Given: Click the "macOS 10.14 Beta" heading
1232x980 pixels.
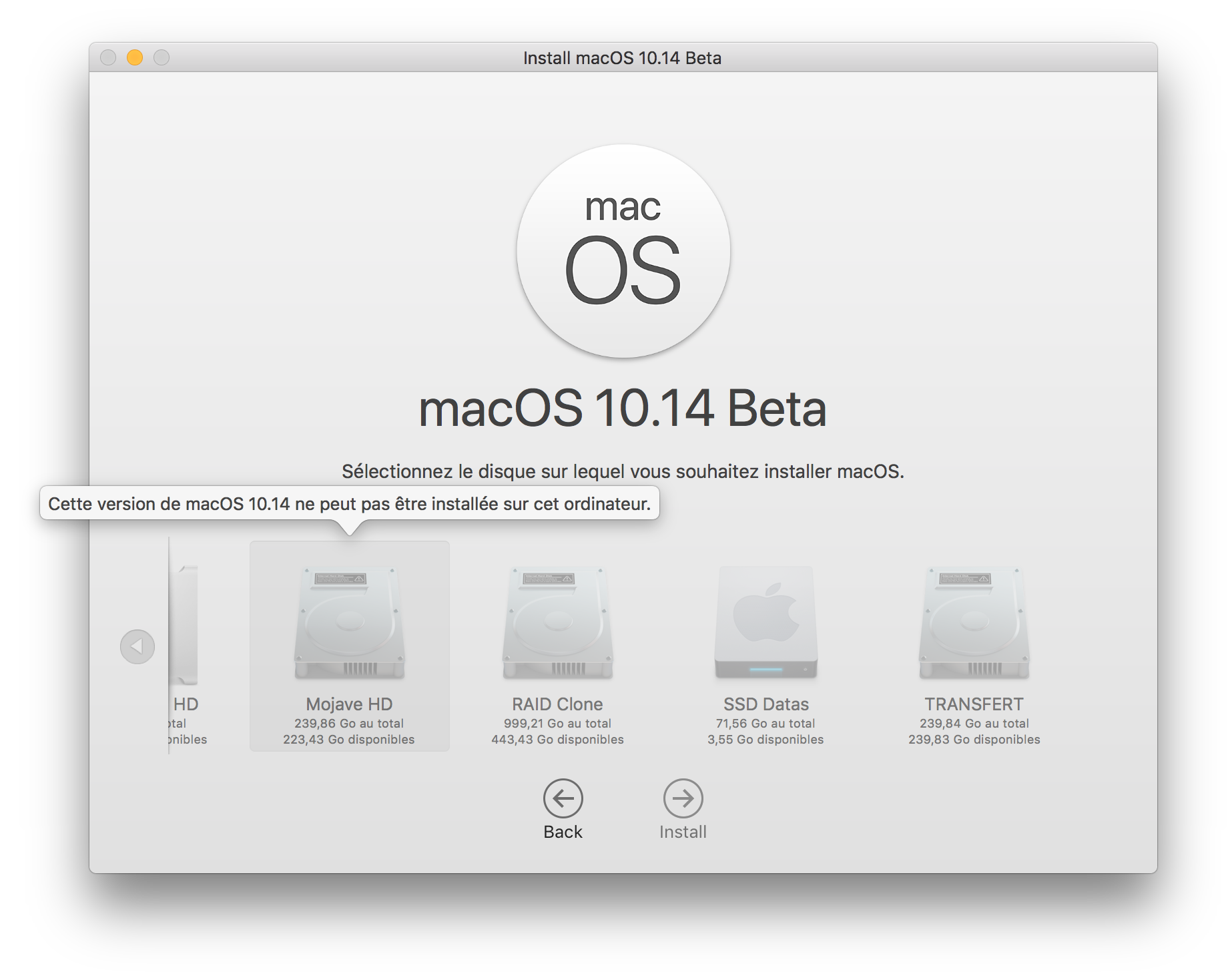Looking at the screenshot, I should (623, 409).
